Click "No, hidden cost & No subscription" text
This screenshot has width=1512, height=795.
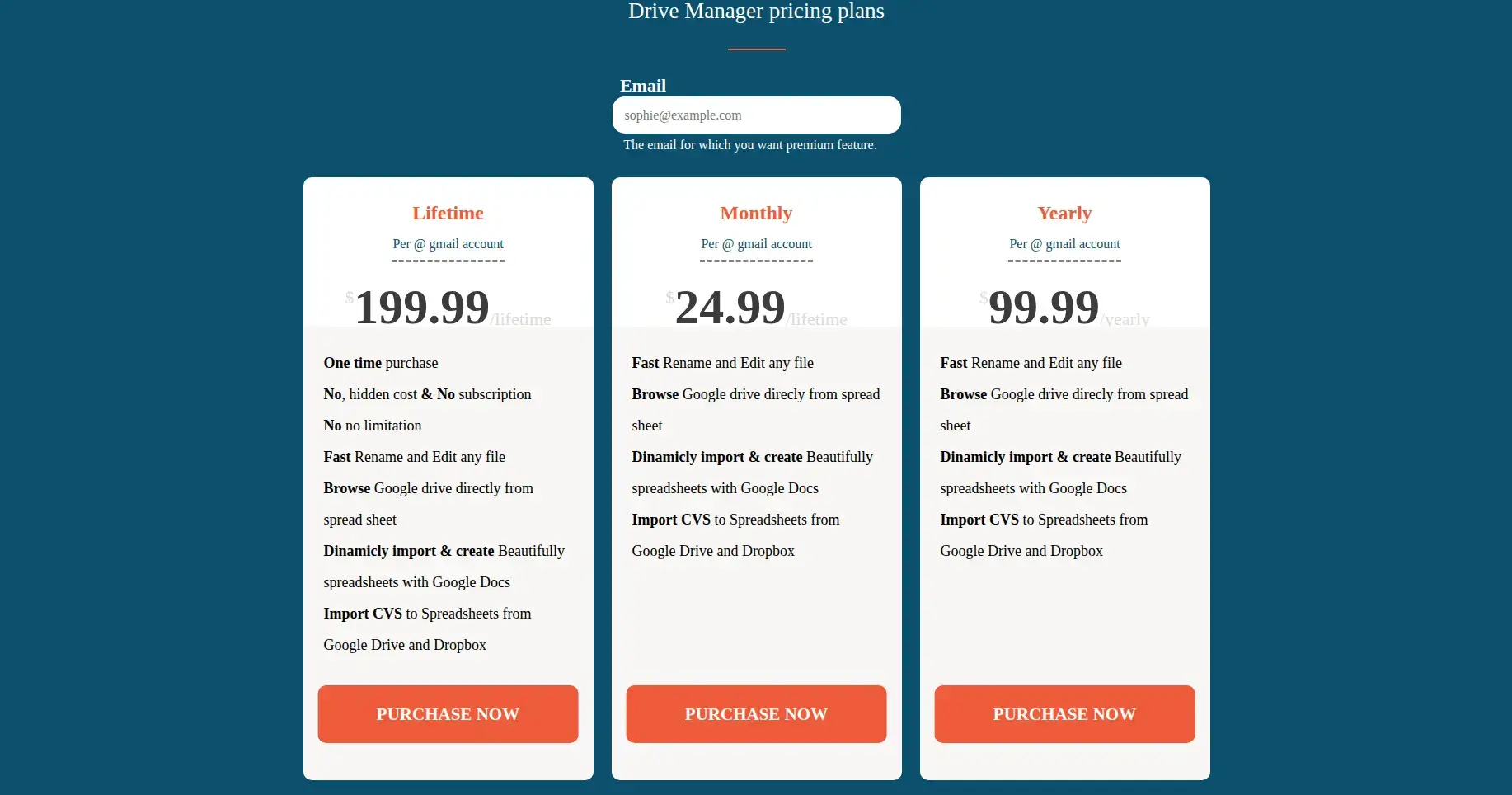[x=427, y=394]
